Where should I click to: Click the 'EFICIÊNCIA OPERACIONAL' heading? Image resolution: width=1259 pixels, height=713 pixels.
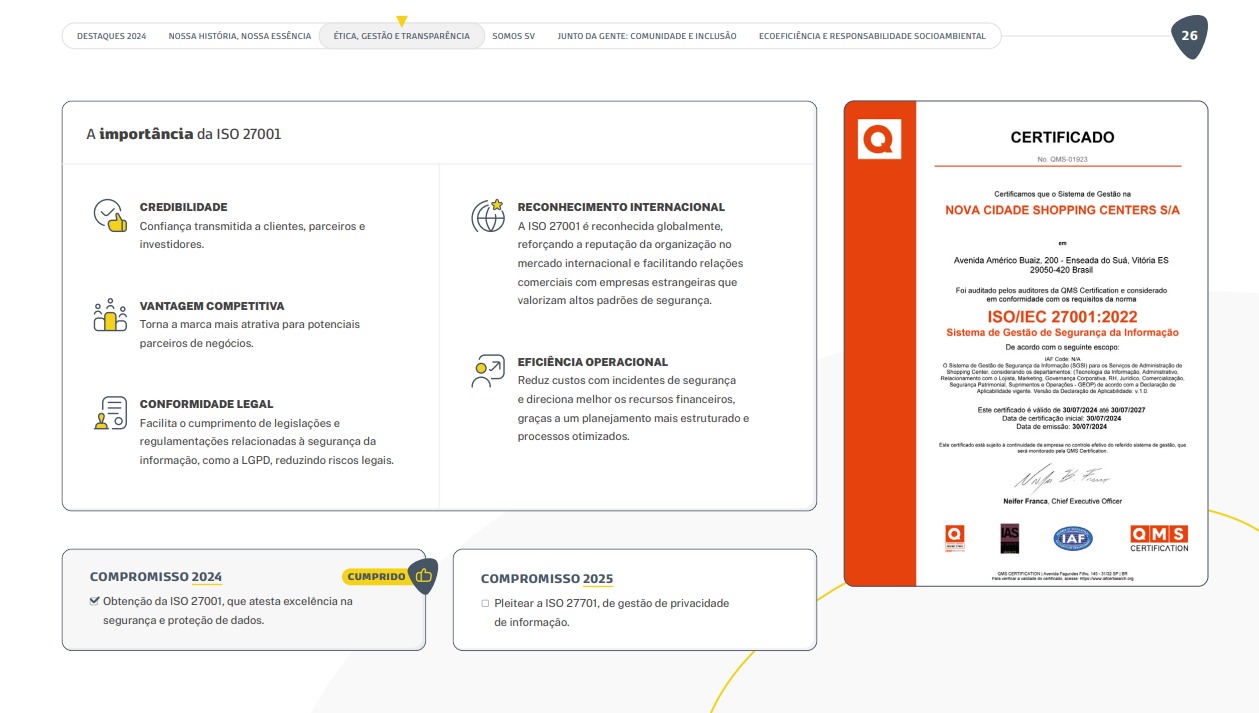coord(593,362)
